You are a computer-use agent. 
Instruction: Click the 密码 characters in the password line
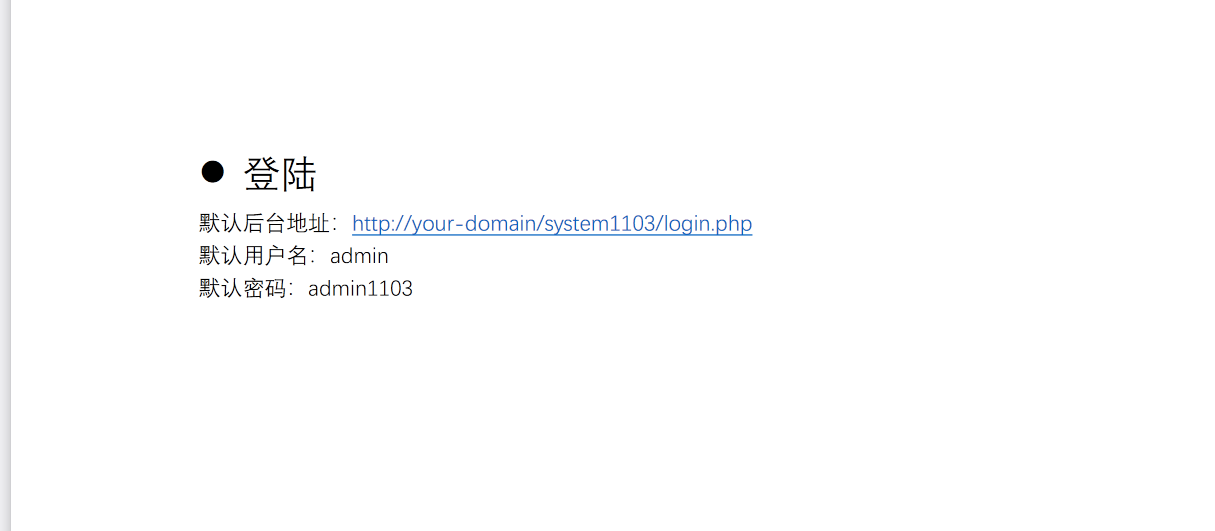[265, 289]
